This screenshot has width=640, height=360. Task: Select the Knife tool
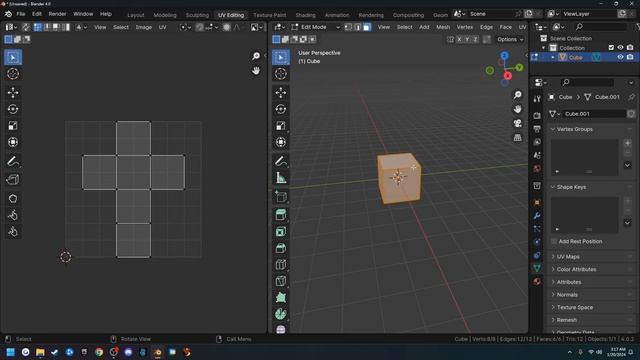point(281,281)
